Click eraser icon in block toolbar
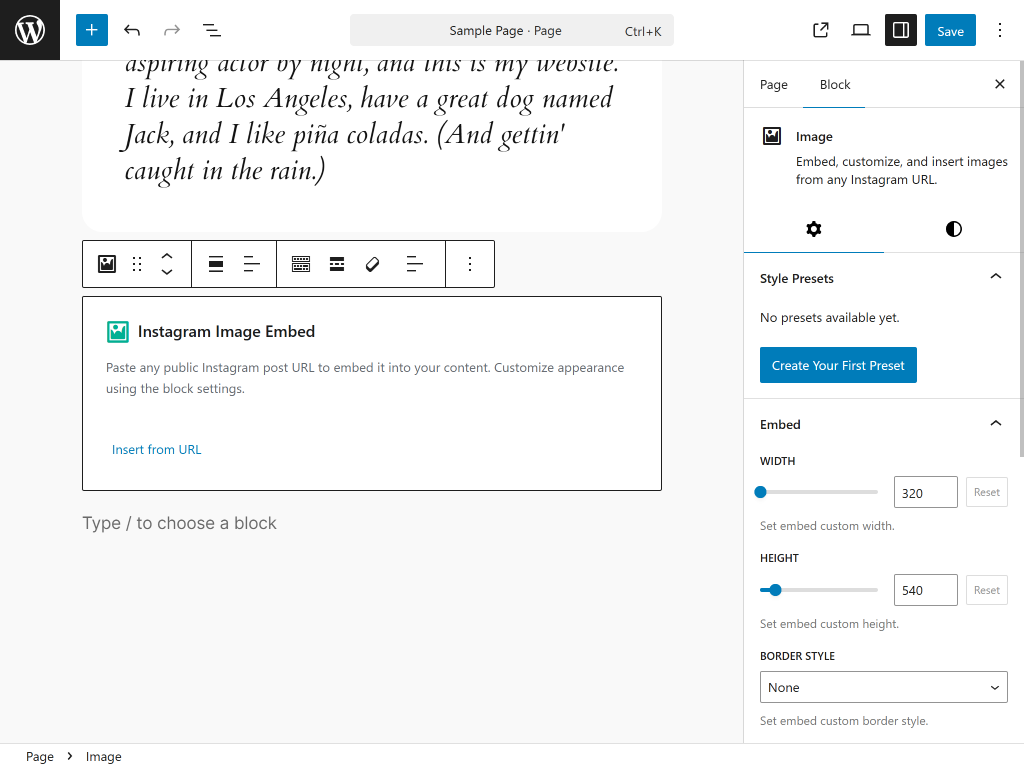 (372, 264)
